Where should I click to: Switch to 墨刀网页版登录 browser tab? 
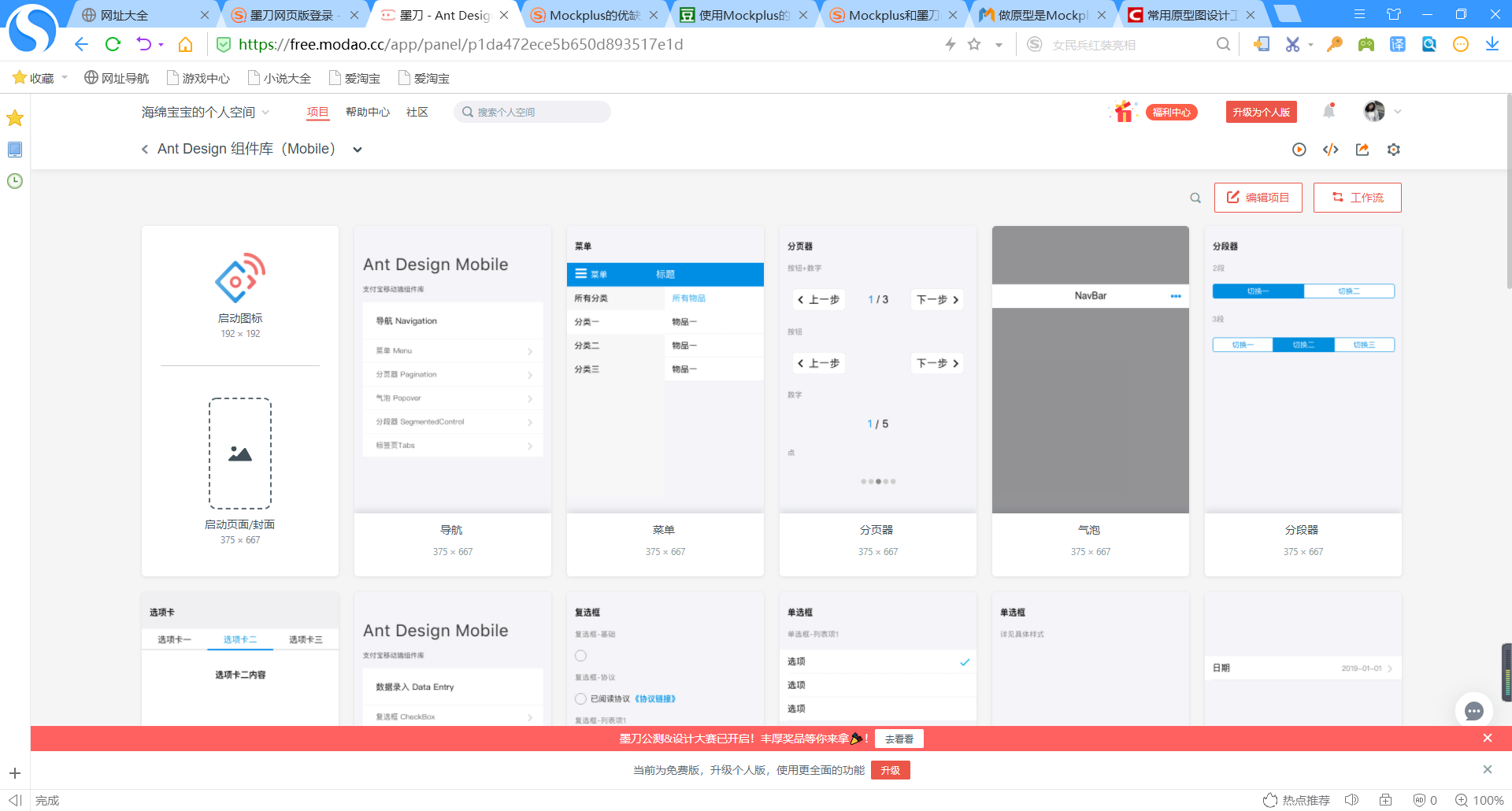click(x=293, y=14)
